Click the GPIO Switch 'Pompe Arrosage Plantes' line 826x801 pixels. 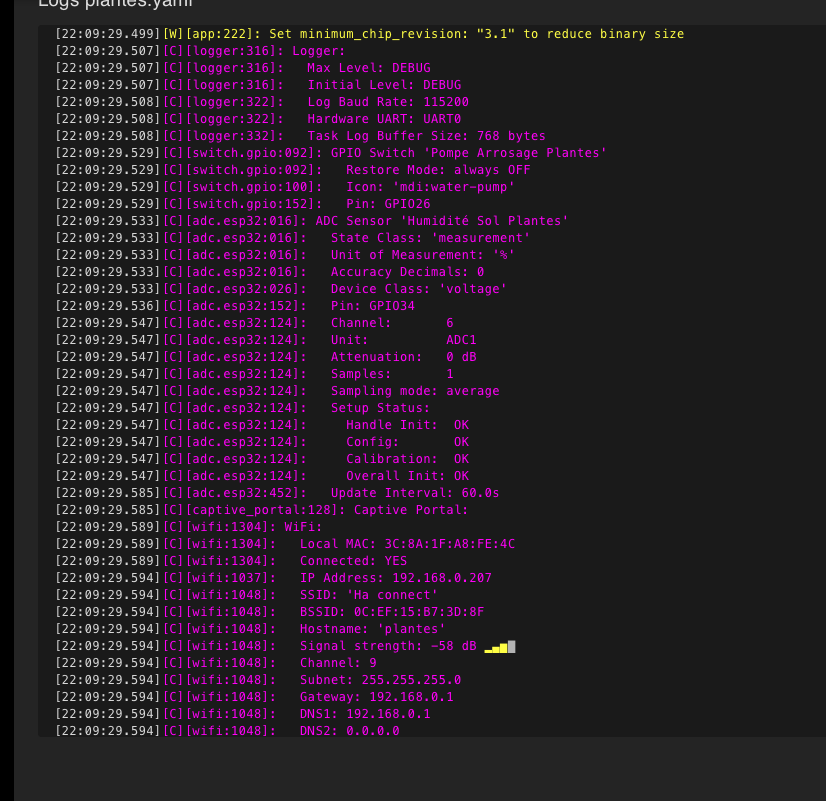point(468,153)
